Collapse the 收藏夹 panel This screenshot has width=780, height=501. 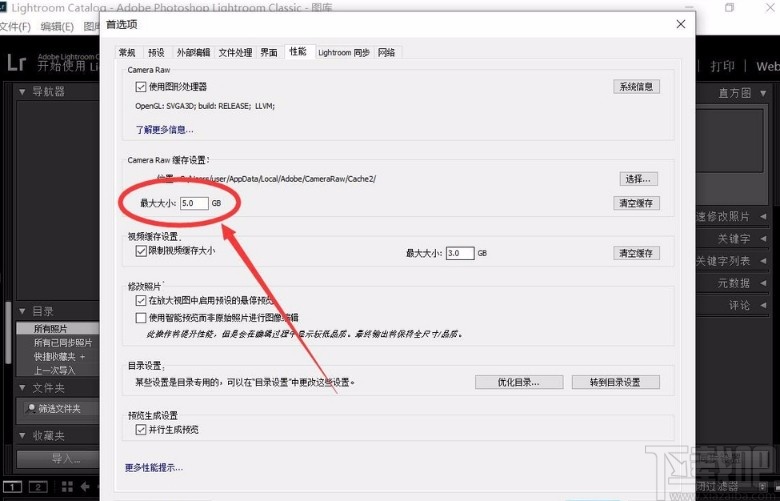[x=22, y=436]
